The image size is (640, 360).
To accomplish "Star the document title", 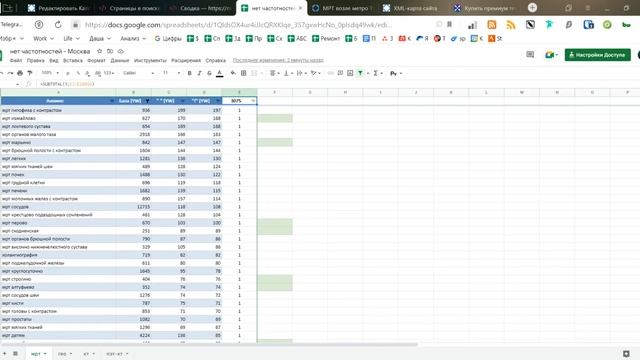I will coord(99,51).
